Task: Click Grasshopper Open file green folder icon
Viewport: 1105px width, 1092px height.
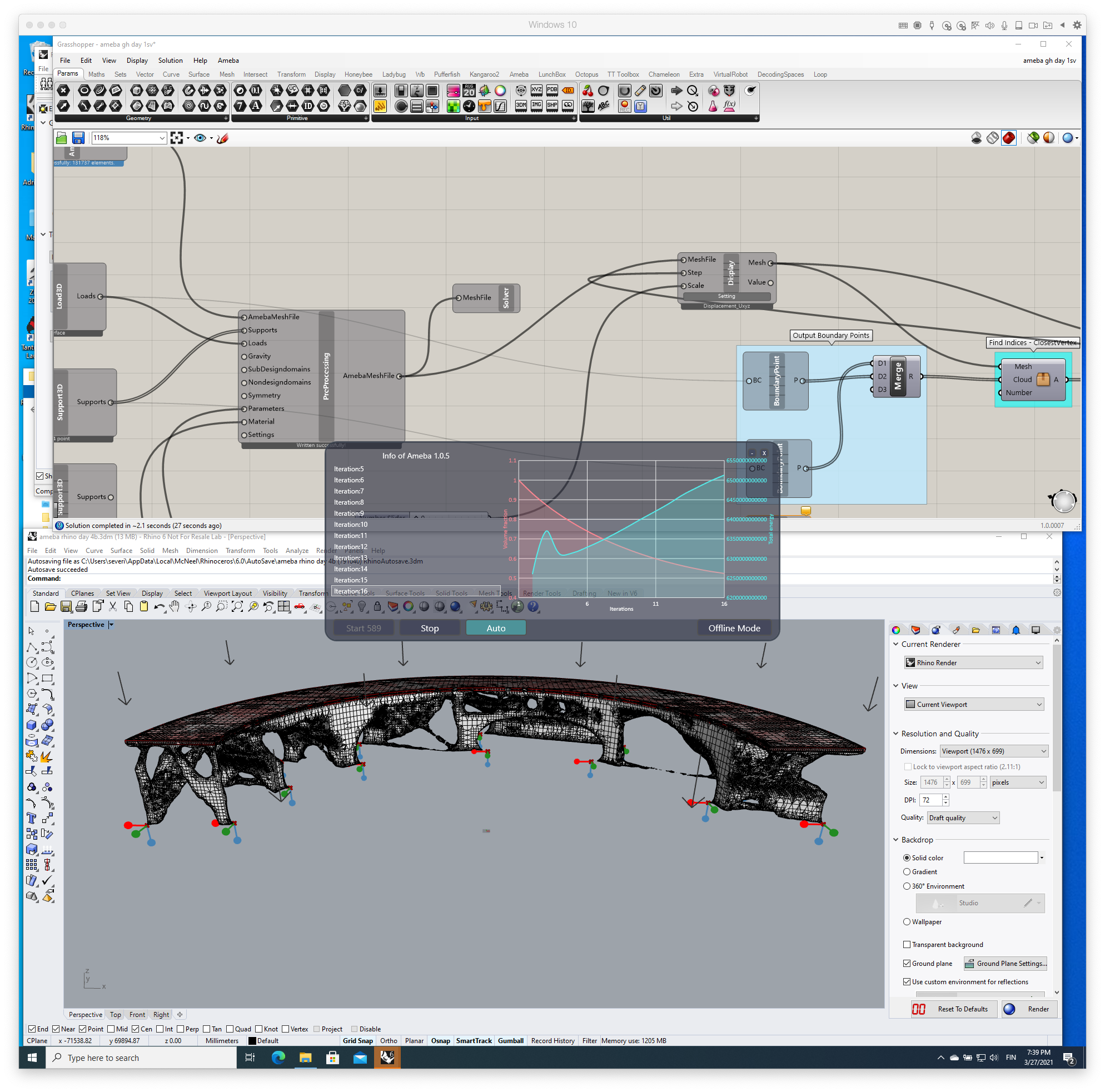Action: (x=62, y=138)
